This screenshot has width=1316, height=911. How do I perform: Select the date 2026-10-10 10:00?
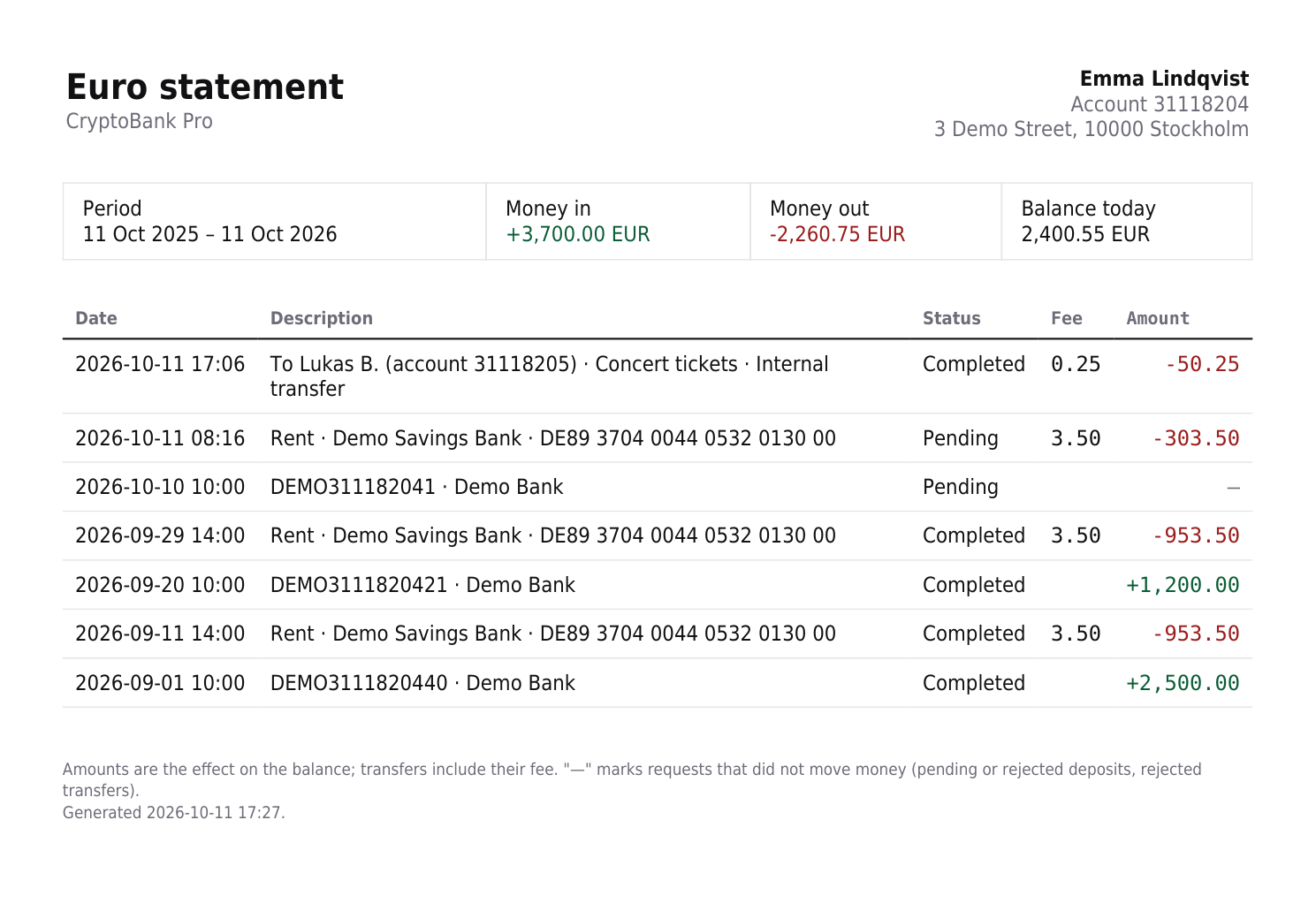tap(160, 487)
